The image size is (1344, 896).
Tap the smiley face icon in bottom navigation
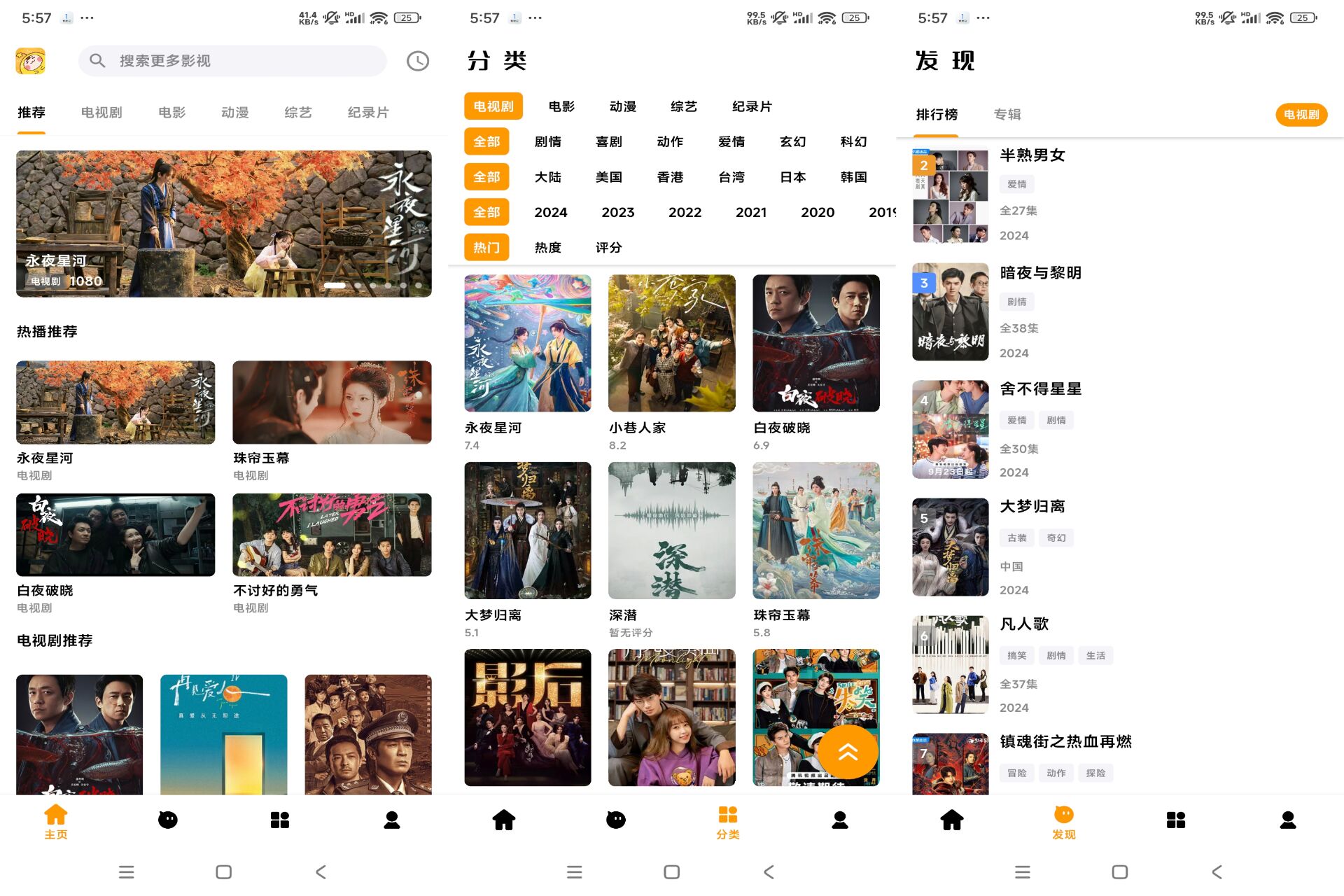(168, 819)
